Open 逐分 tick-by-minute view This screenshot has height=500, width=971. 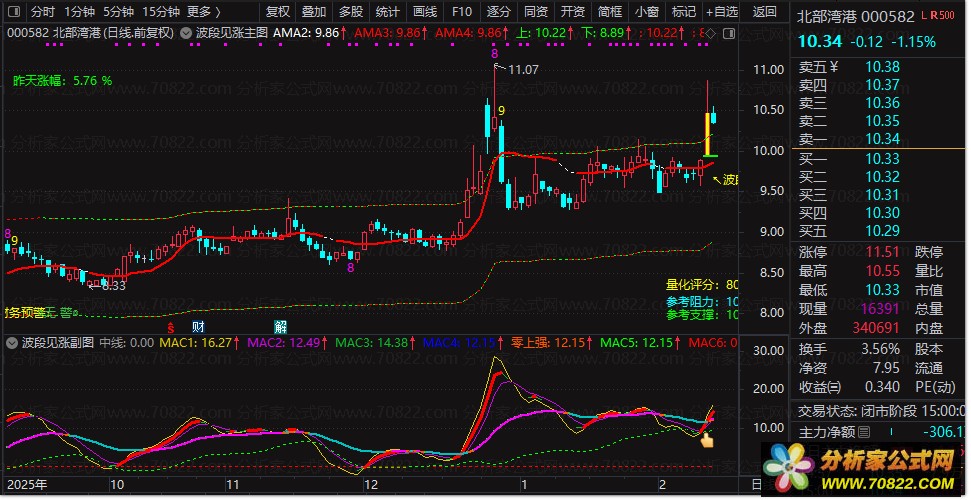499,12
